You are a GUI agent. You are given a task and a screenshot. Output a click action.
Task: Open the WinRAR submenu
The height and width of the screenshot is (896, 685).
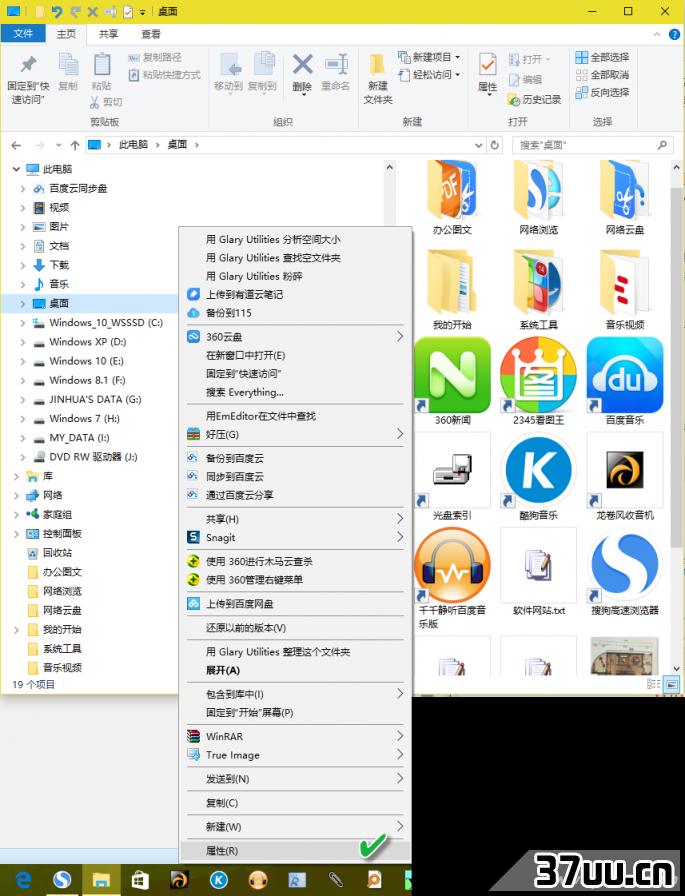[x=295, y=737]
